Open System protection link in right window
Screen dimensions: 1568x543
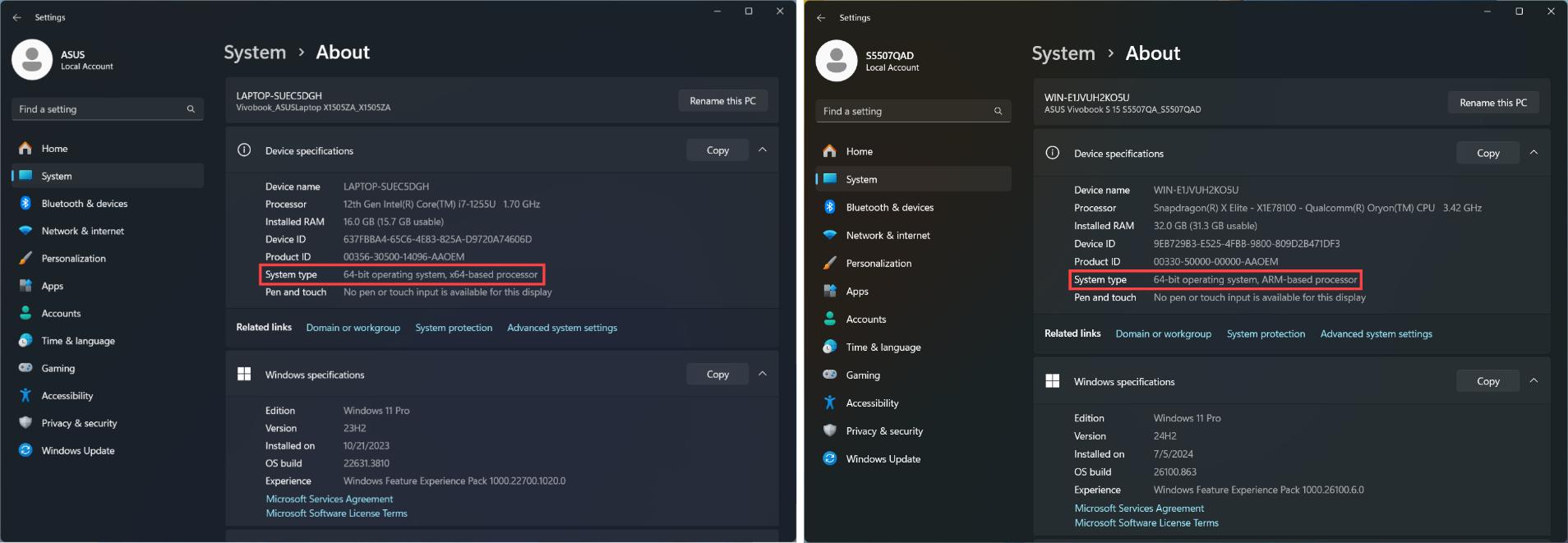pos(1266,334)
